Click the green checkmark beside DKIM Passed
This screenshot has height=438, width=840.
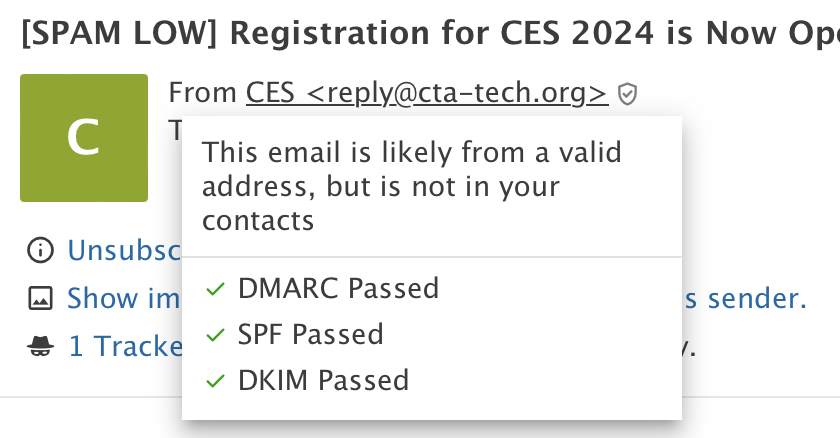214,381
